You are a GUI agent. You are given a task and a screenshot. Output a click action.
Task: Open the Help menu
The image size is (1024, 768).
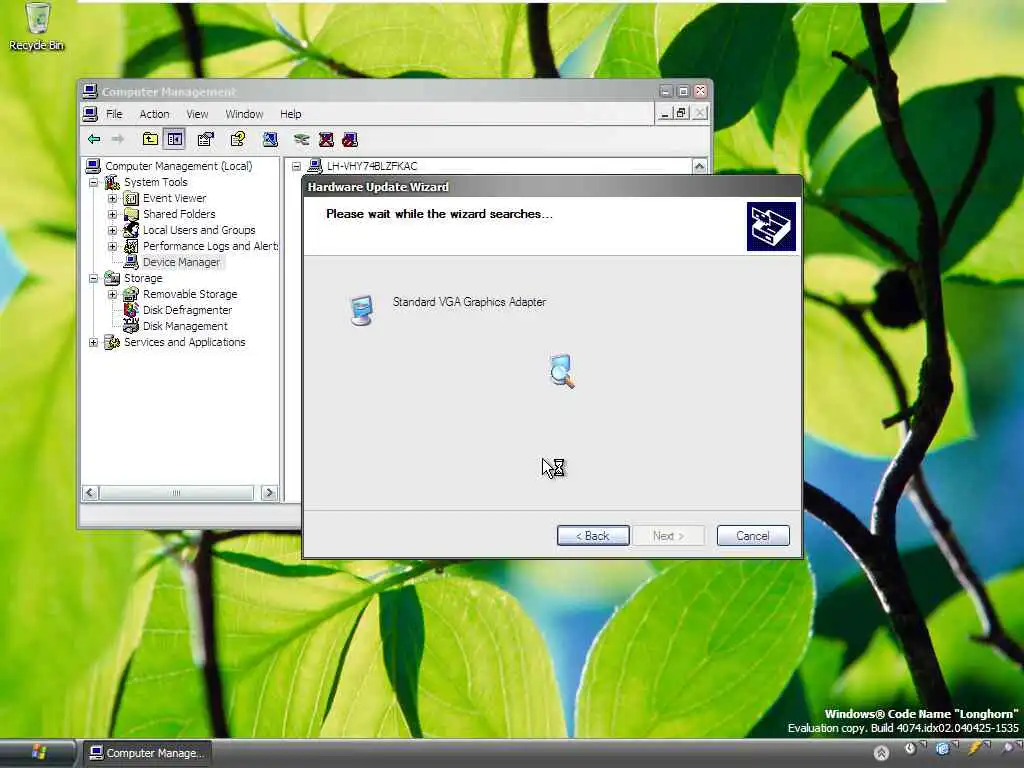pyautogui.click(x=291, y=114)
